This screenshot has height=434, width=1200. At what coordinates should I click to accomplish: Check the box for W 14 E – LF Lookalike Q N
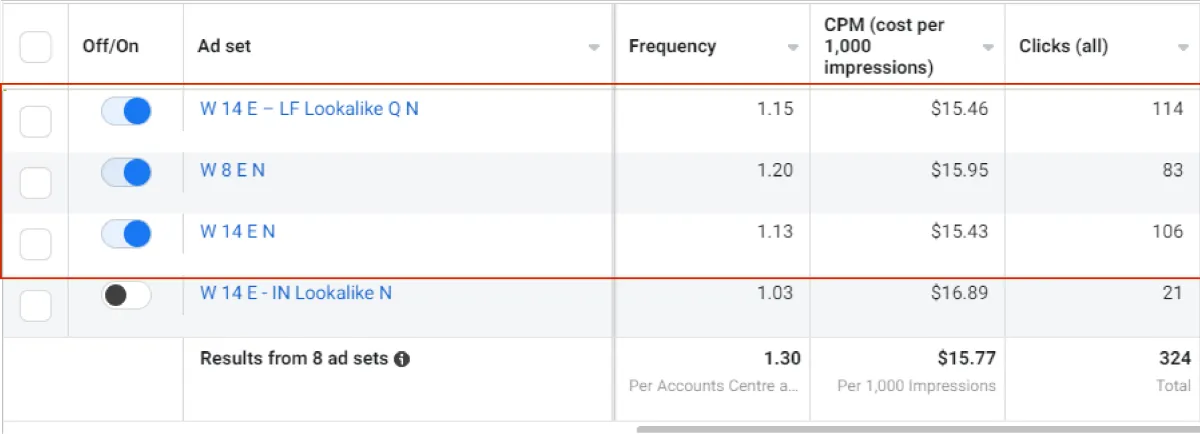tap(36, 122)
